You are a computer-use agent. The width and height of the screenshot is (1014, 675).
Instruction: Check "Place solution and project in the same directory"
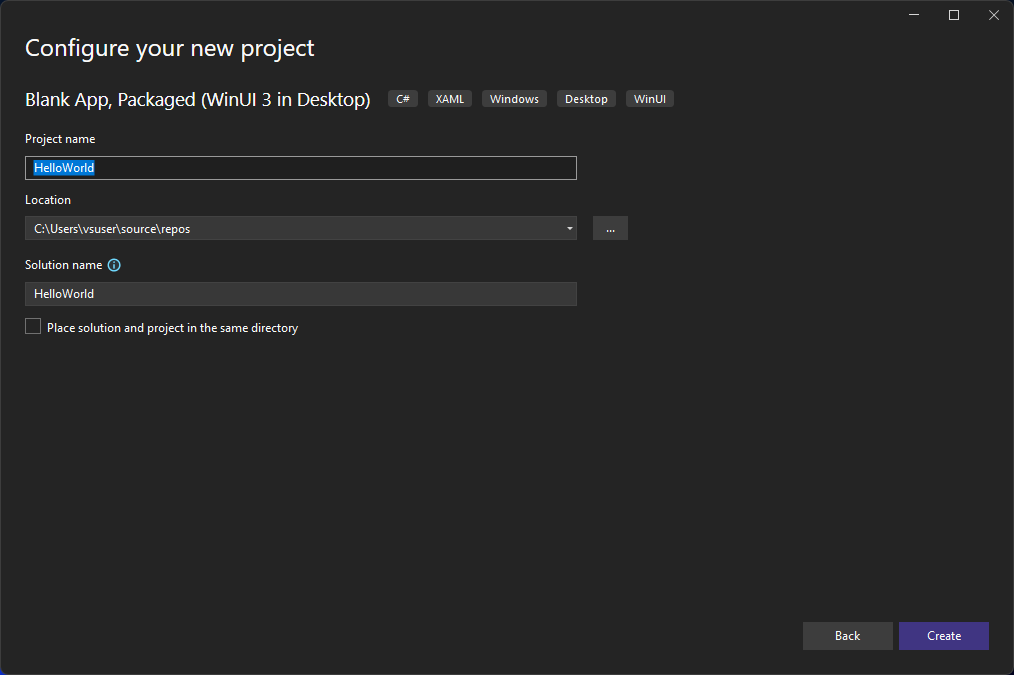(x=32, y=325)
